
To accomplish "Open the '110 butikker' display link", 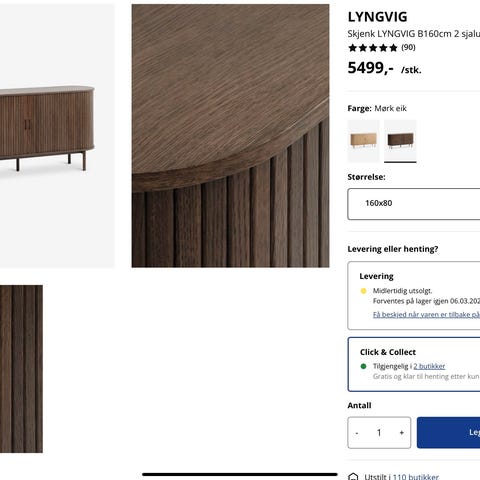I will pos(416,477).
